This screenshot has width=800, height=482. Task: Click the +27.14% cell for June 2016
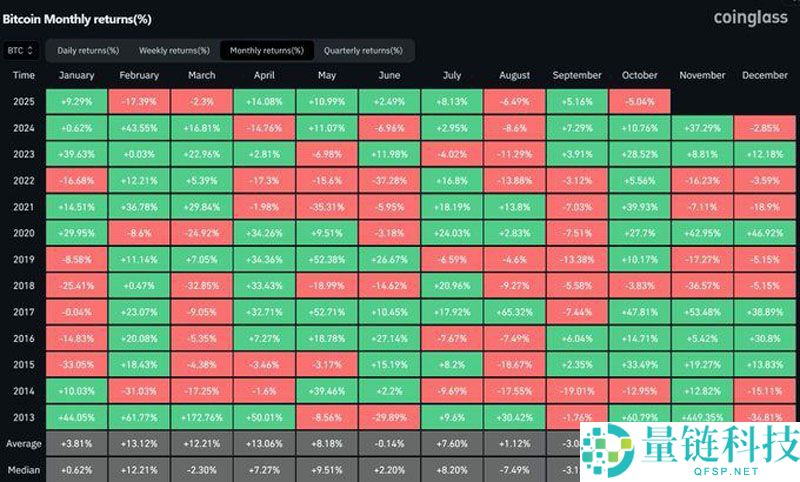coord(389,339)
